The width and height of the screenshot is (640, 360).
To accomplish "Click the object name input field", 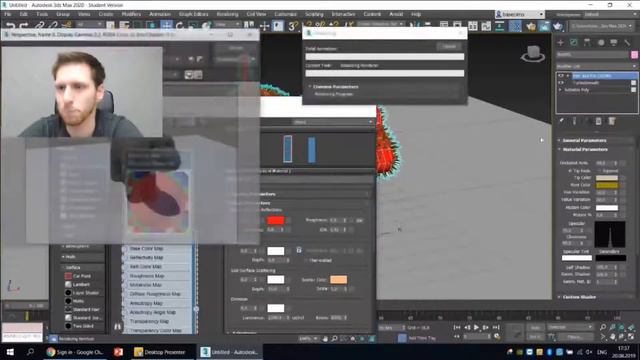I will pyautogui.click(x=593, y=54).
